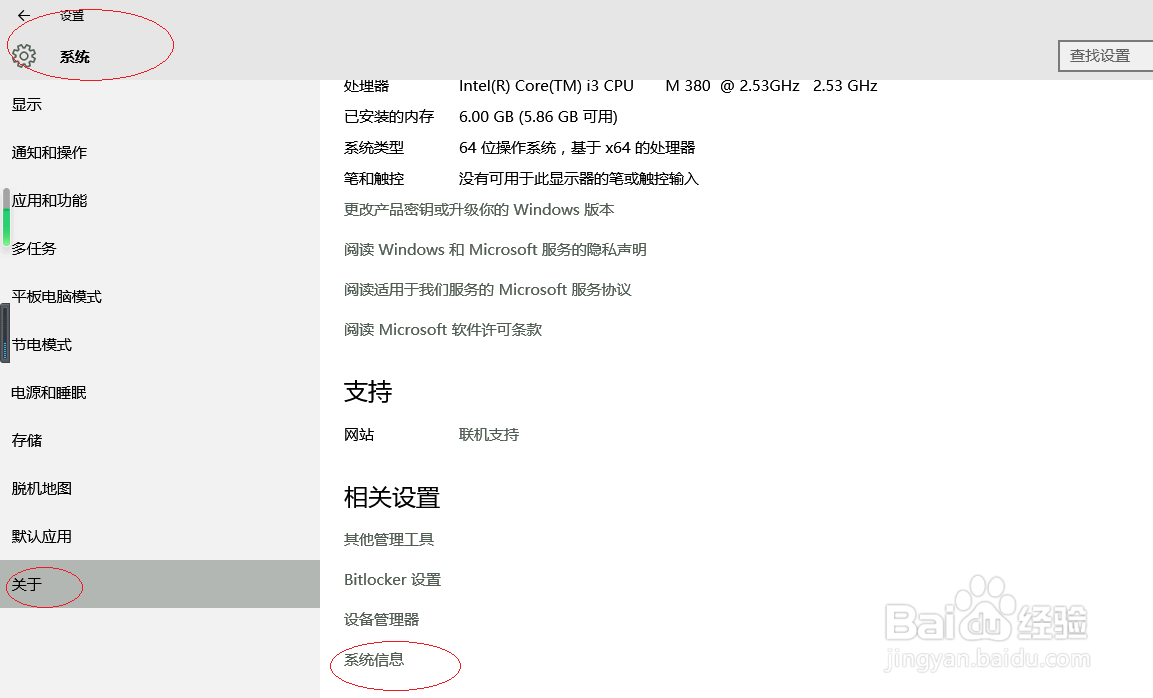
Task: Click the 系统 title in header
Action: (75, 57)
